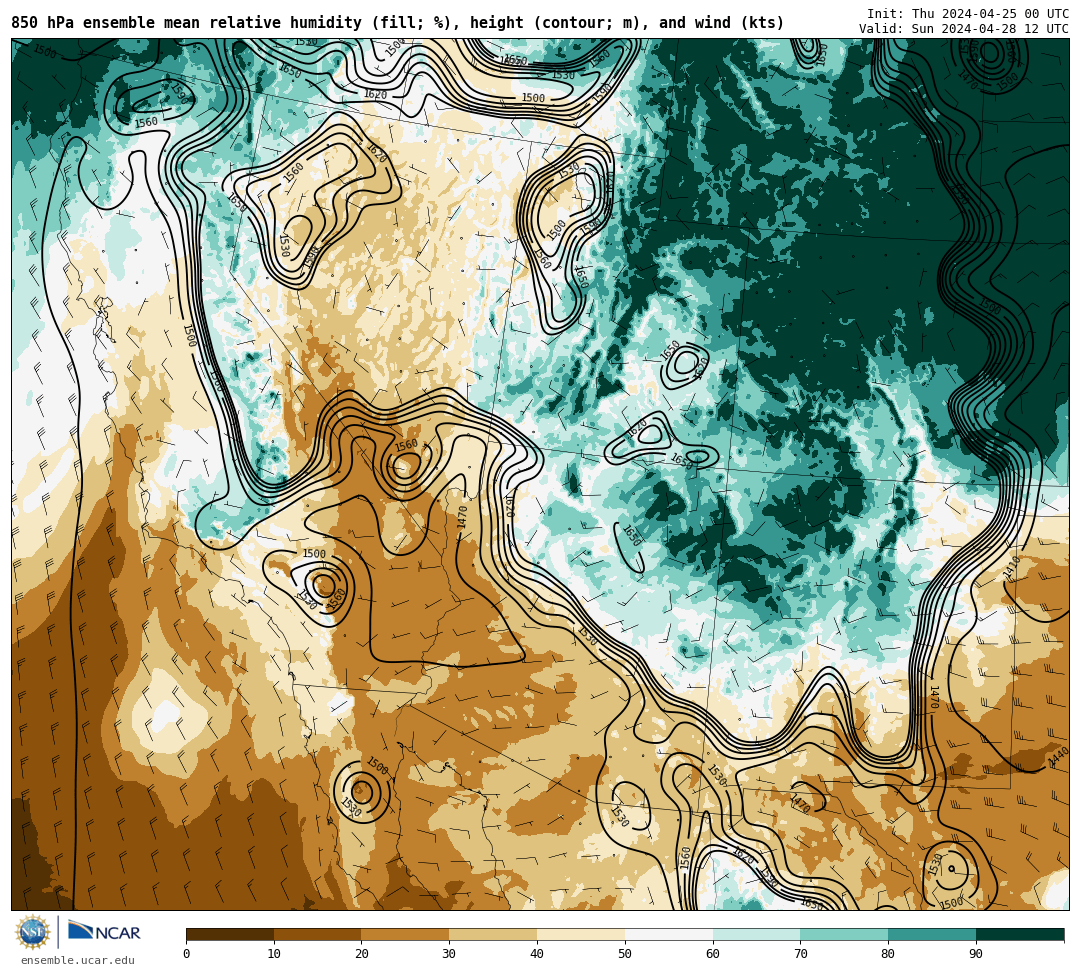Click the NSF logo

pos(33,932)
